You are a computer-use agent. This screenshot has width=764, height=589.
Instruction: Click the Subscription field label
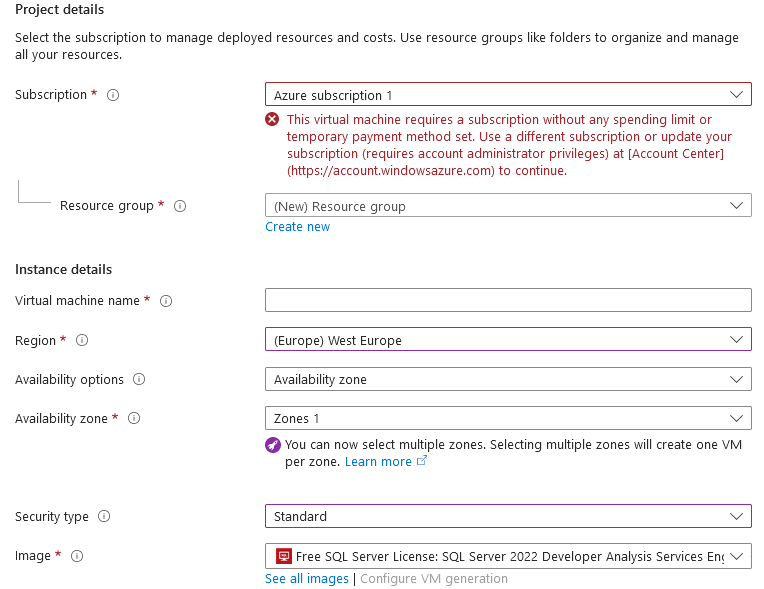click(51, 95)
